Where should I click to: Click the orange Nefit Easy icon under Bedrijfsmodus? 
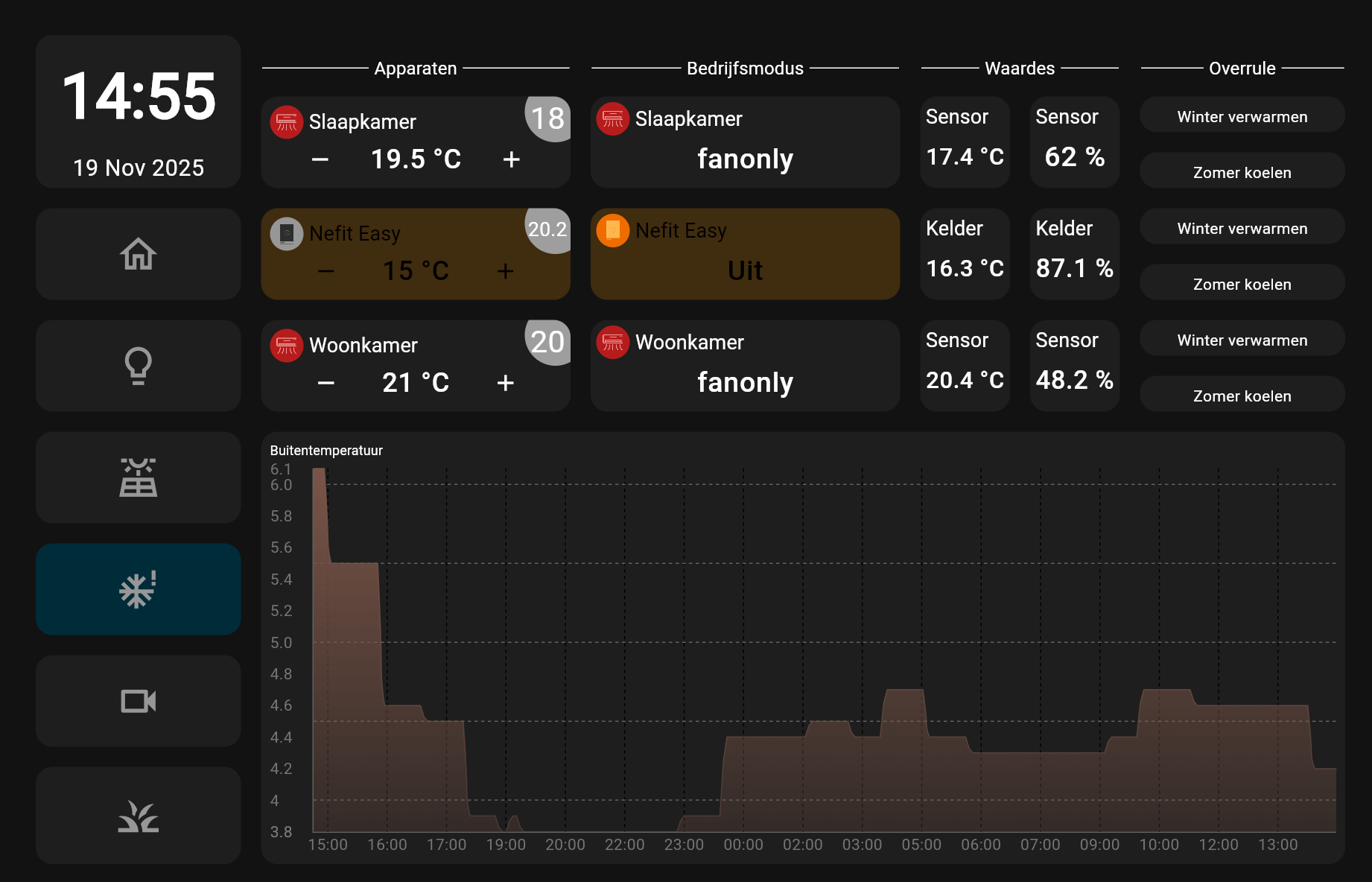click(613, 231)
